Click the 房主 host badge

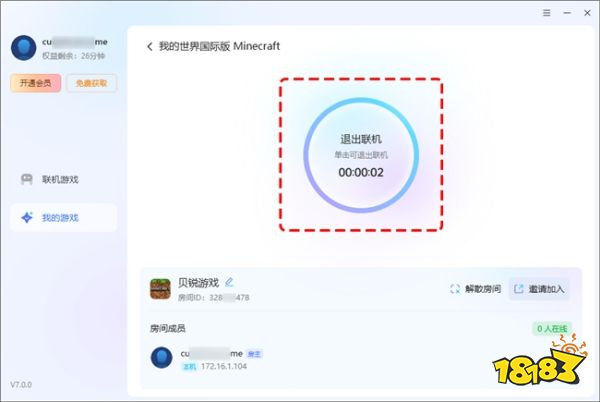pyautogui.click(x=254, y=354)
